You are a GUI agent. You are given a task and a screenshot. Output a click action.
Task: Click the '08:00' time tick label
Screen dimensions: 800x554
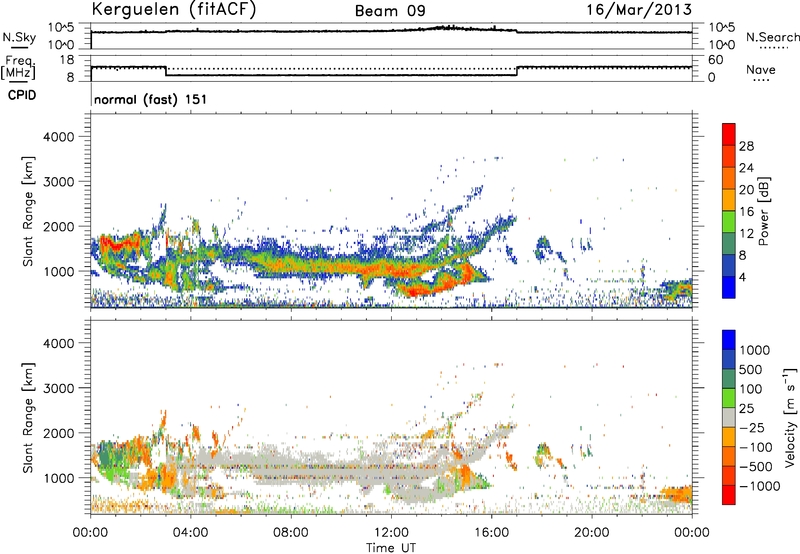coord(290,533)
